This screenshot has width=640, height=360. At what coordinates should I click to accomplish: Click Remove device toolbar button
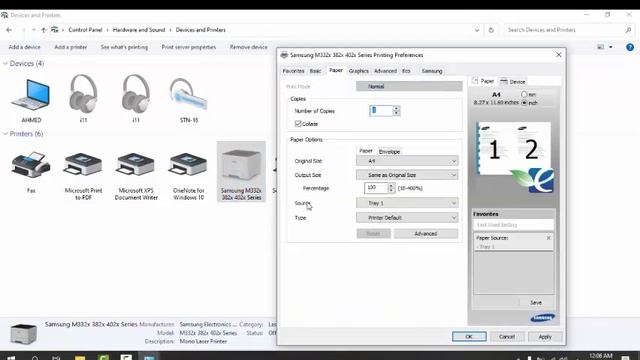[248, 47]
